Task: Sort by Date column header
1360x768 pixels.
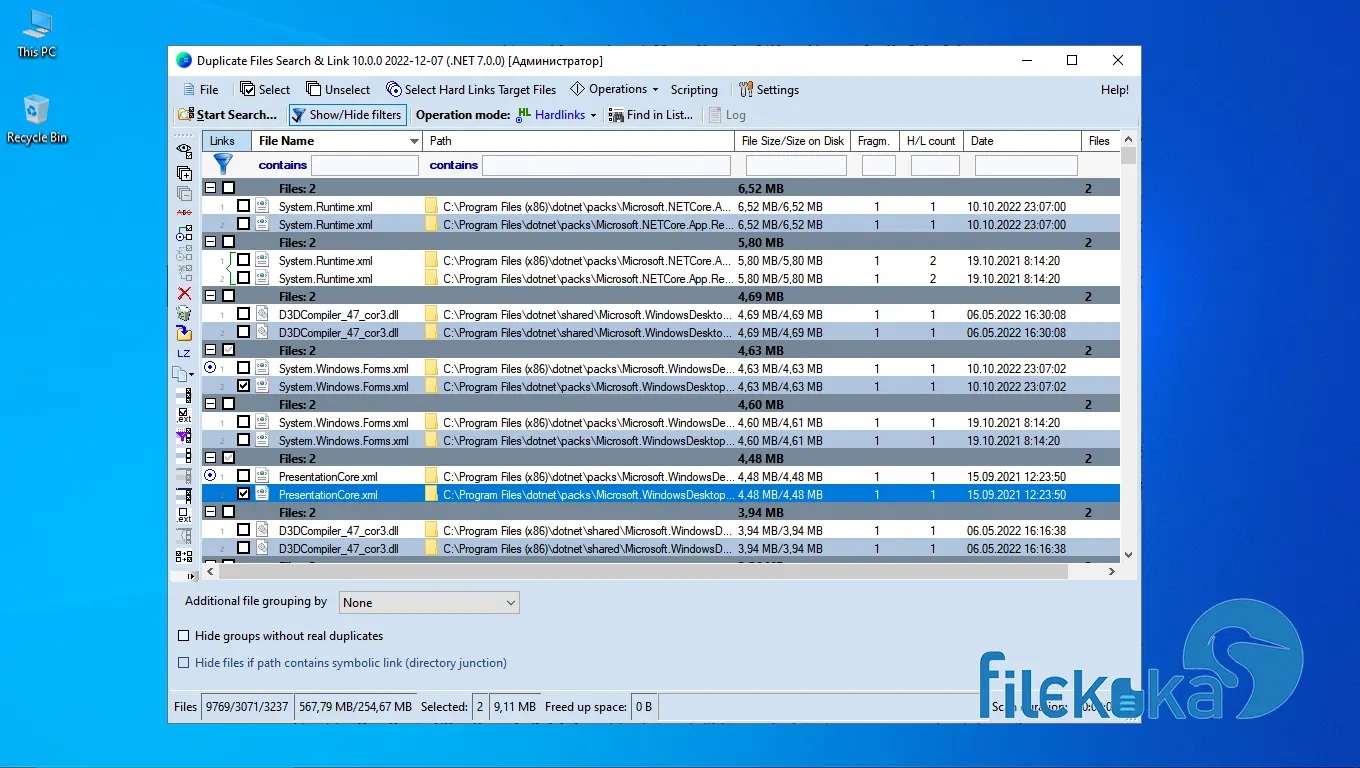Action: (1022, 141)
